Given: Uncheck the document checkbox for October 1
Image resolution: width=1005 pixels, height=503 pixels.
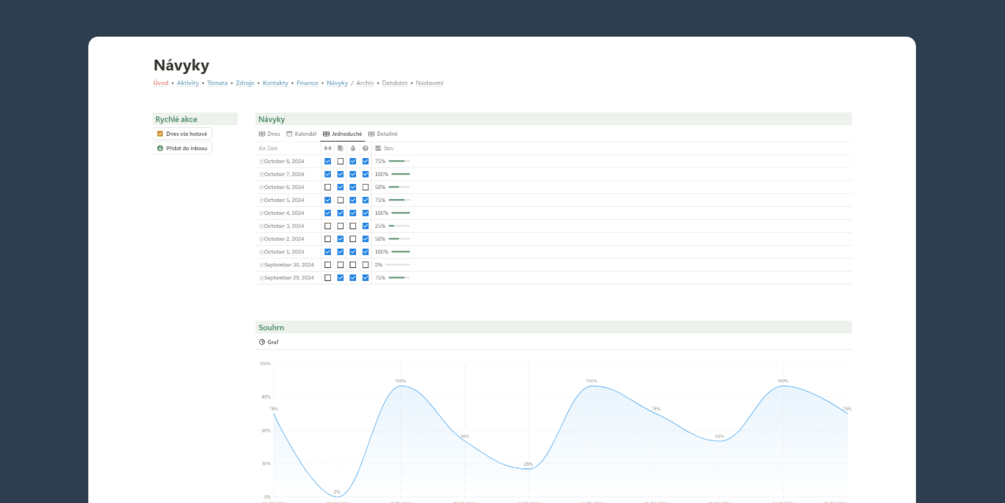Looking at the screenshot, I should pos(340,252).
